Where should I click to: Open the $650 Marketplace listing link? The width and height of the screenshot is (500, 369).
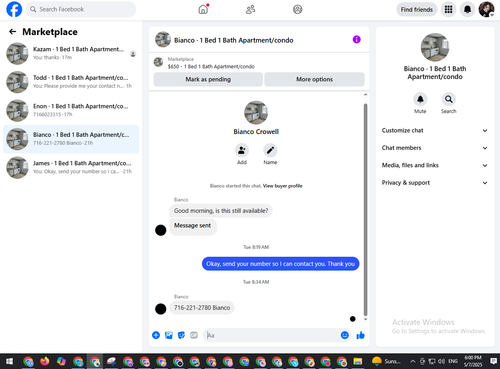coord(211,67)
